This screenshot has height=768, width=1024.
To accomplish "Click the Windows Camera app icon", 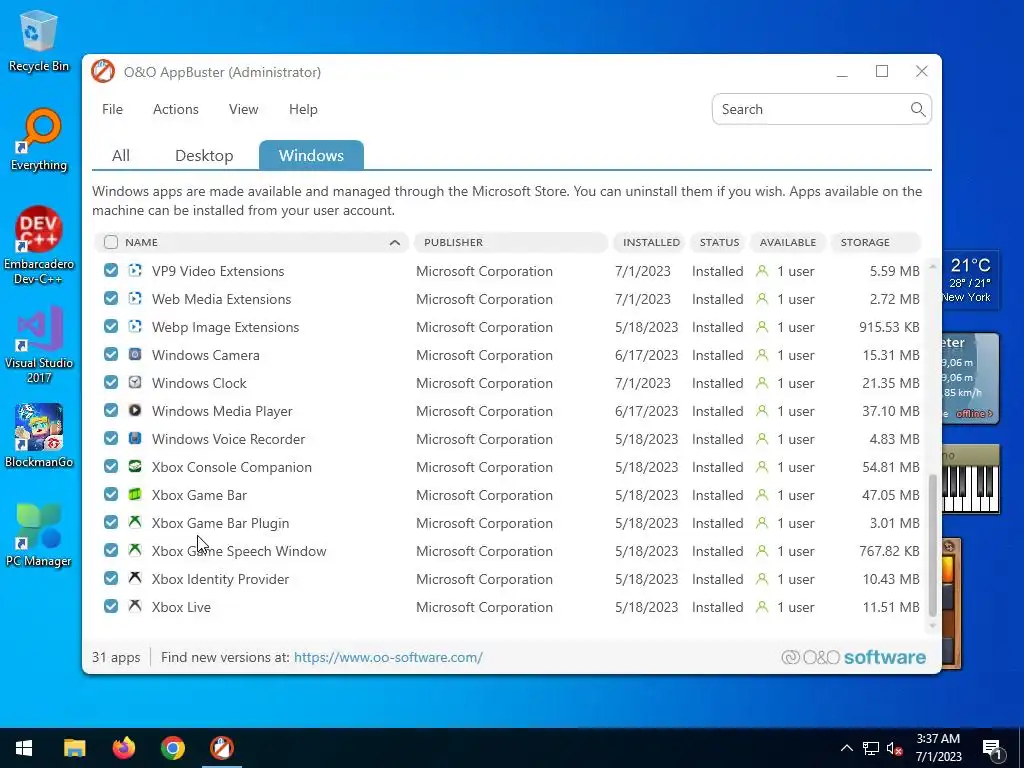I will point(135,355).
